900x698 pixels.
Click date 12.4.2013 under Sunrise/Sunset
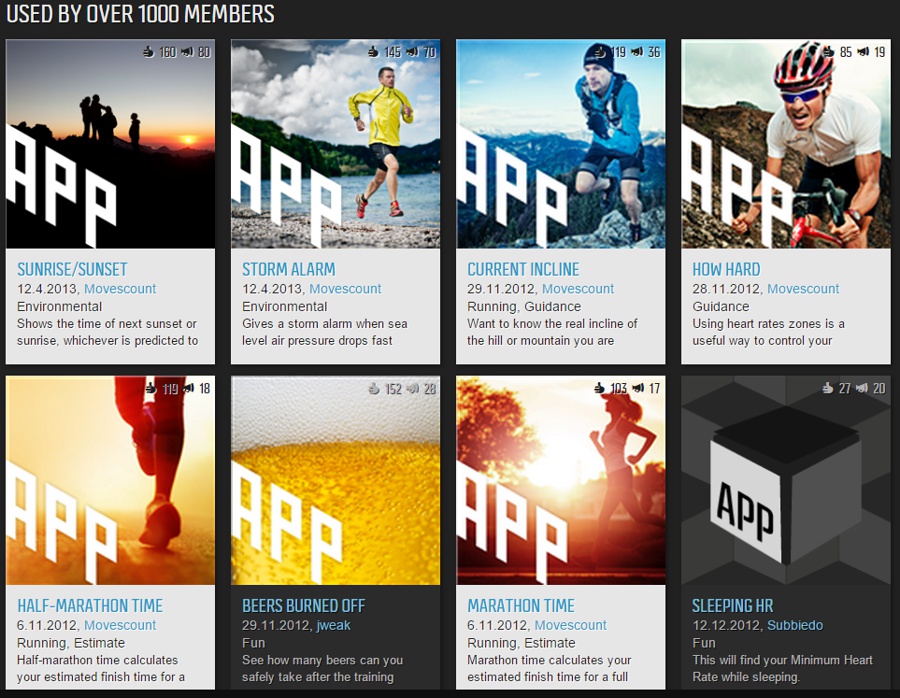click(x=48, y=289)
